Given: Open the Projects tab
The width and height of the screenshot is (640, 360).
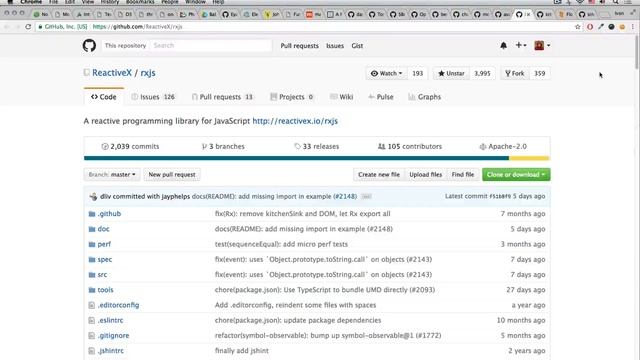Looking at the screenshot, I should (x=292, y=97).
